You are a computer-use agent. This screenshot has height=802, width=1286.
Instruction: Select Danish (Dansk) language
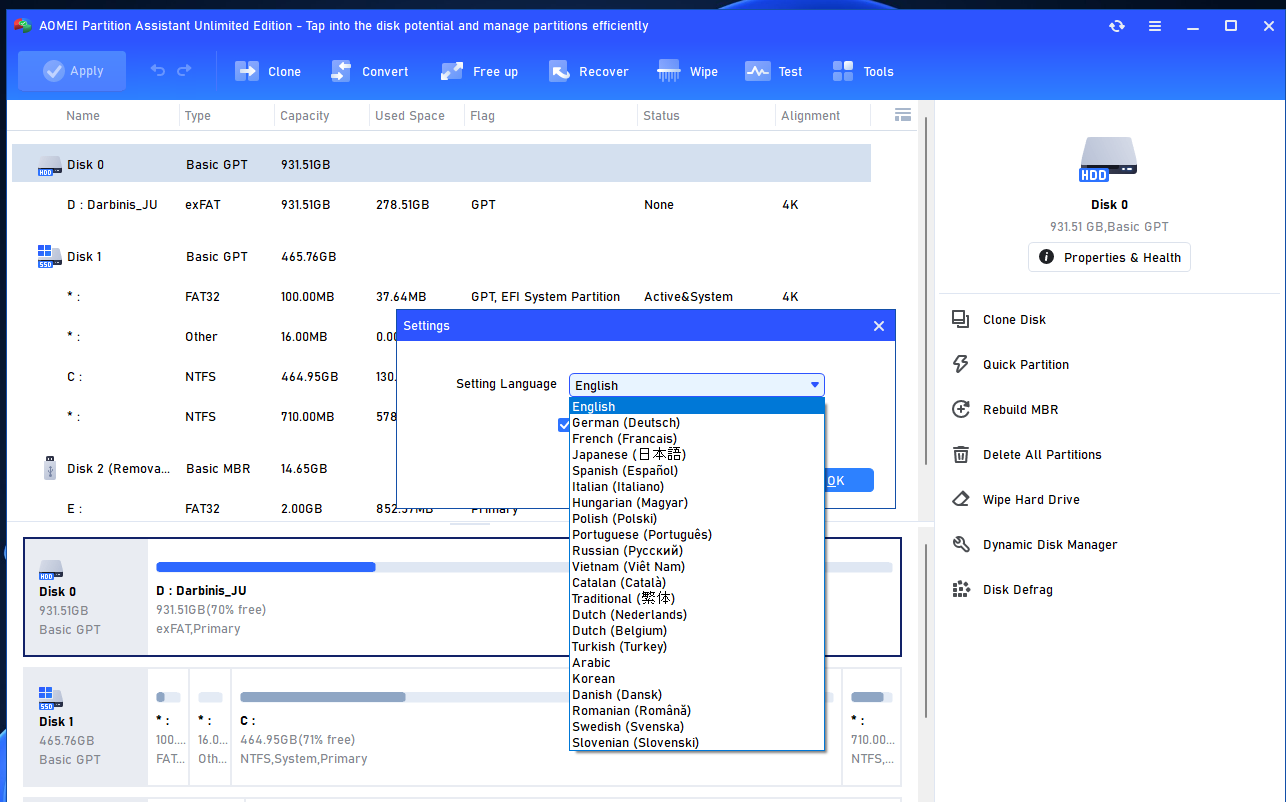tap(697, 694)
